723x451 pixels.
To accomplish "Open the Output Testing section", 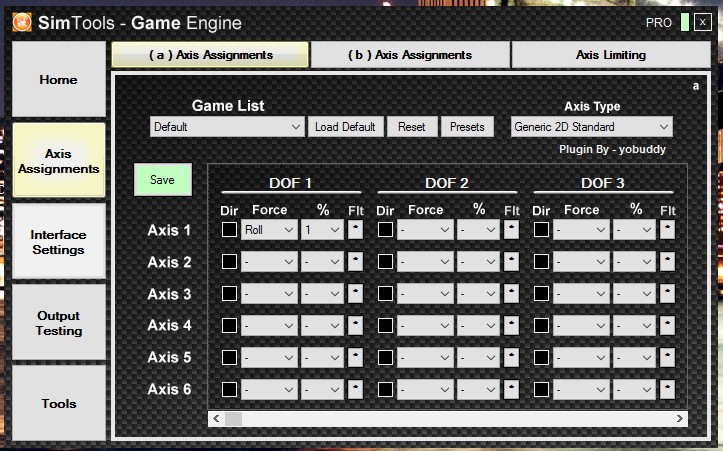I will pos(59,323).
